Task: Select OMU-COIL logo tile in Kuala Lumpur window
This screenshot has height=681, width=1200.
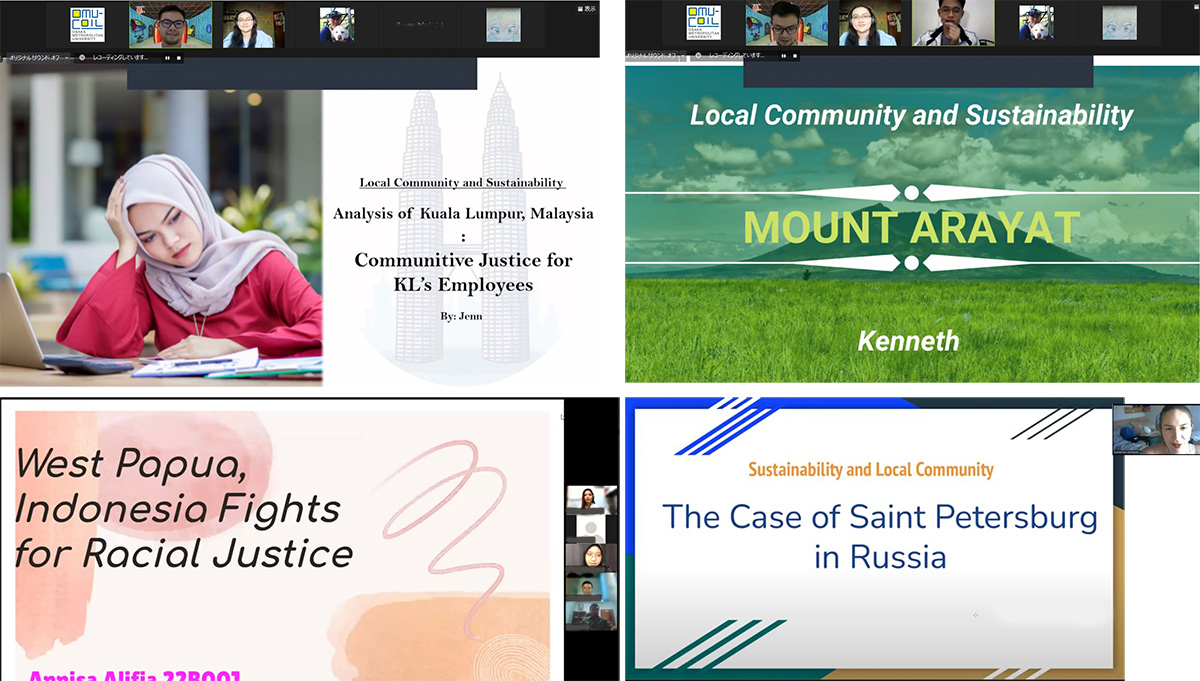Action: (86, 24)
